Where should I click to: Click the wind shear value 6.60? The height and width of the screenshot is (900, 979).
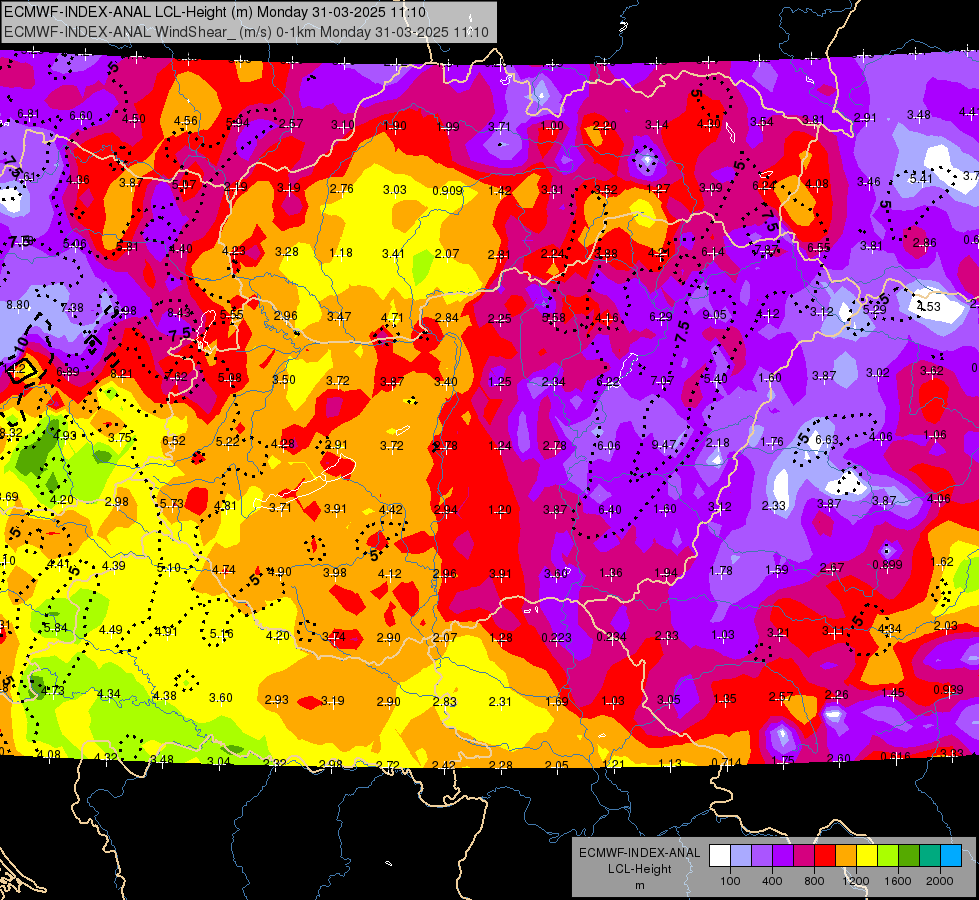[81, 116]
